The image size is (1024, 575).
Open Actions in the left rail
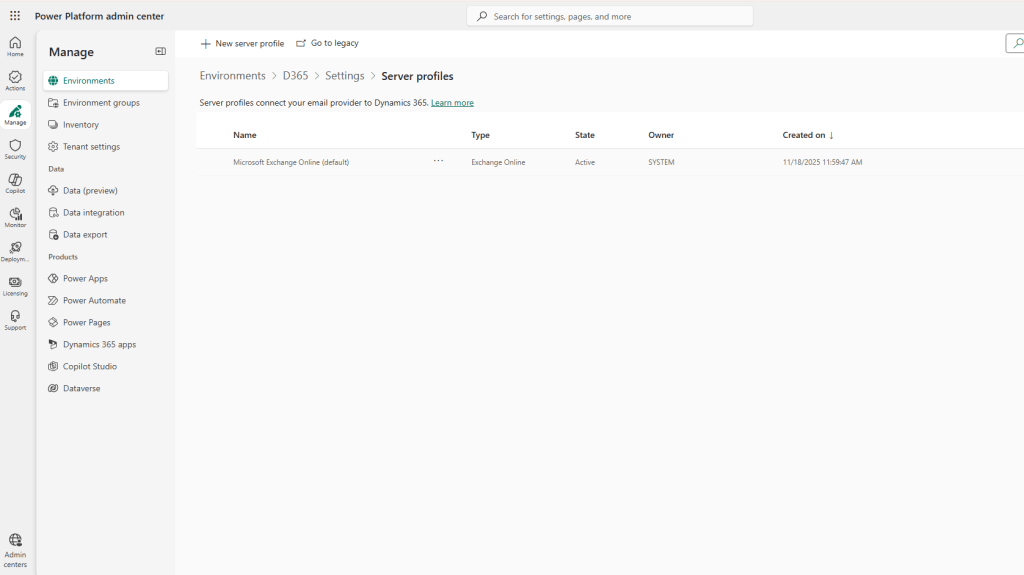tap(15, 81)
